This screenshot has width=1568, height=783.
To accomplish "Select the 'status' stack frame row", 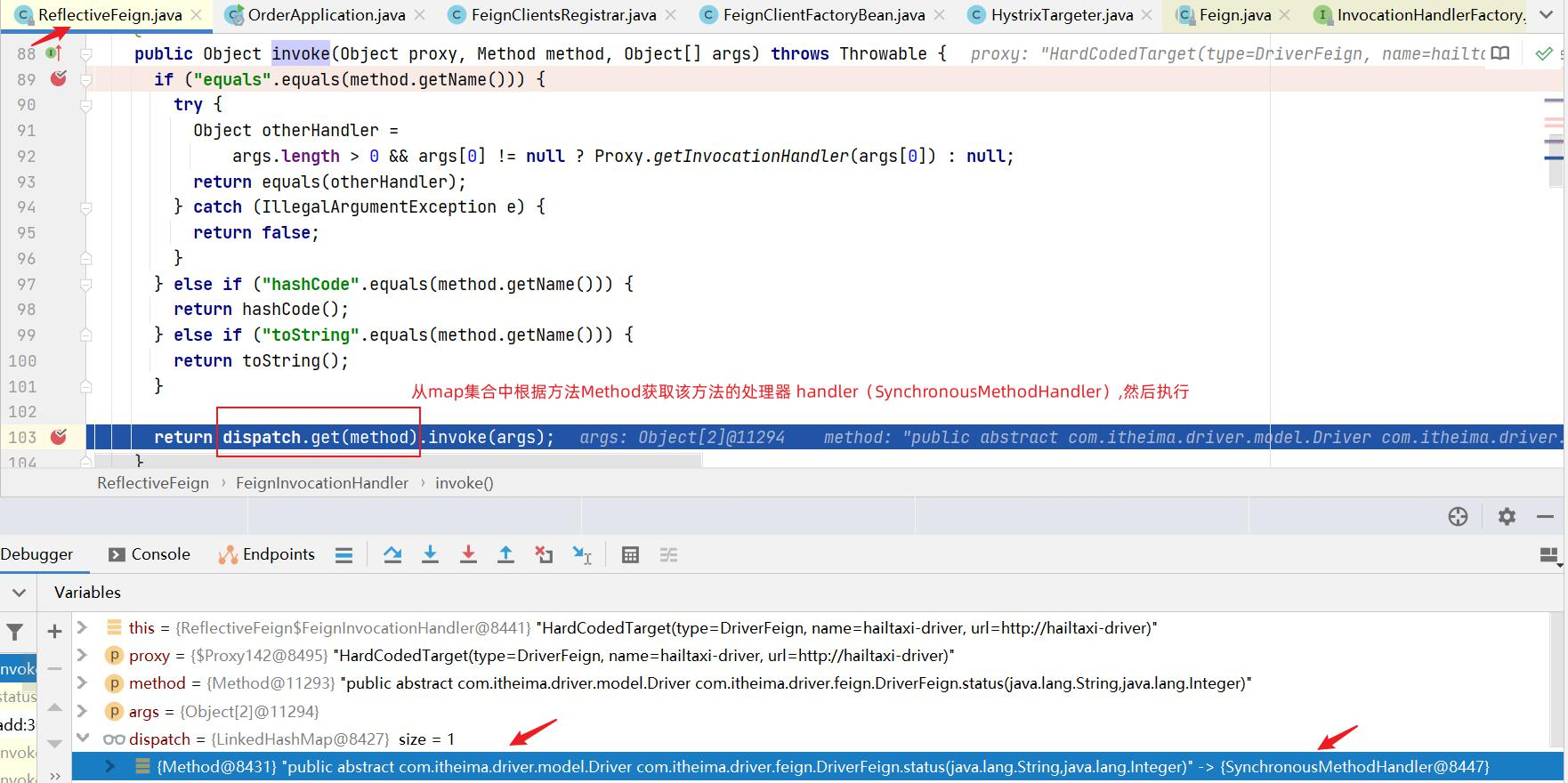I will point(18,697).
